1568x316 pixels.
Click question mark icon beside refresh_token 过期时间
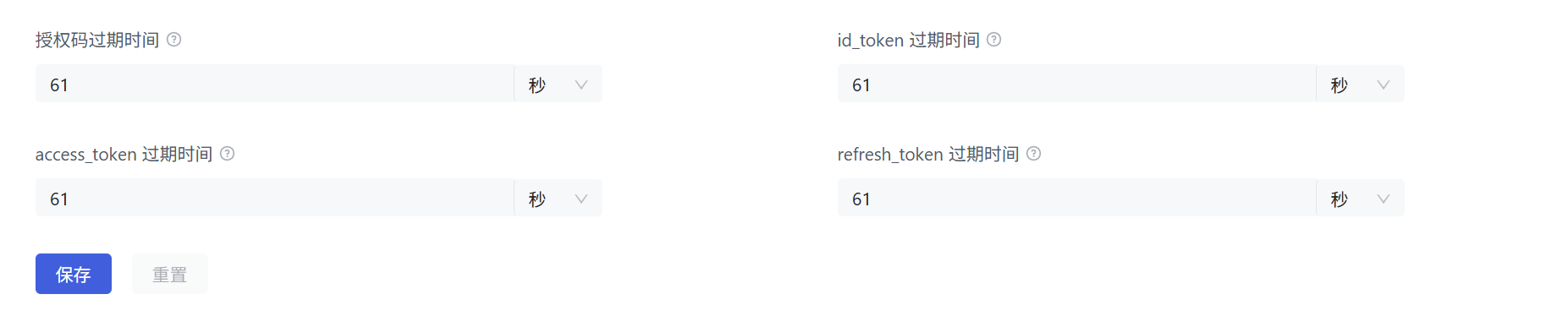[x=1034, y=153]
